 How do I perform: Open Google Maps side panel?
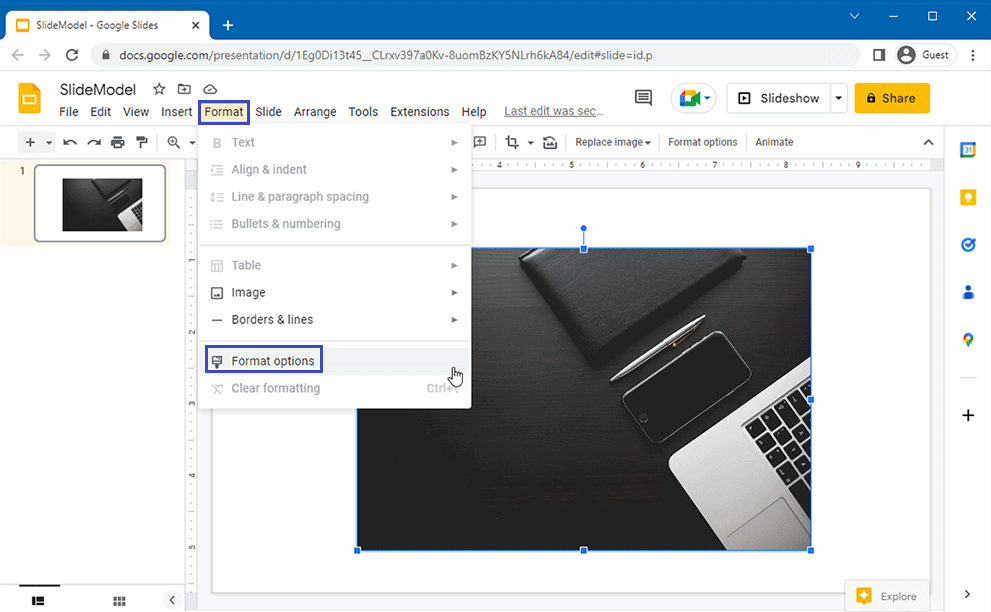point(967,339)
